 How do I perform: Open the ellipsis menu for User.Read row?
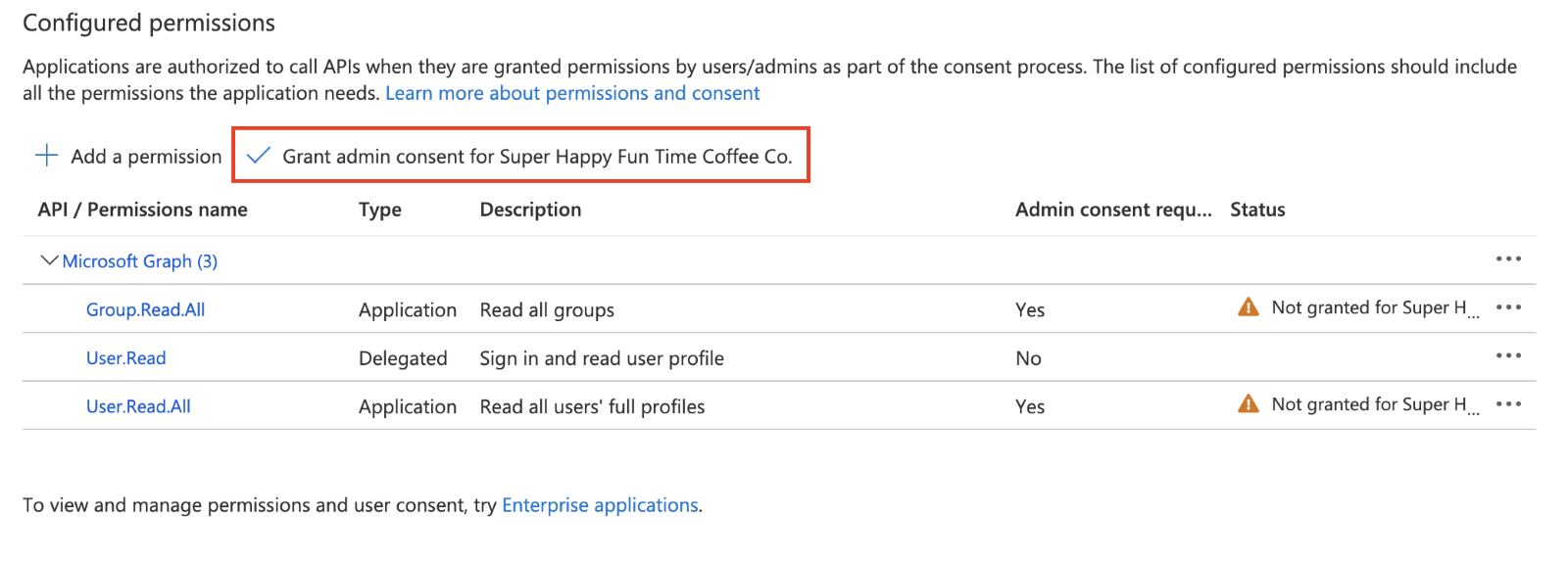coord(1508,356)
